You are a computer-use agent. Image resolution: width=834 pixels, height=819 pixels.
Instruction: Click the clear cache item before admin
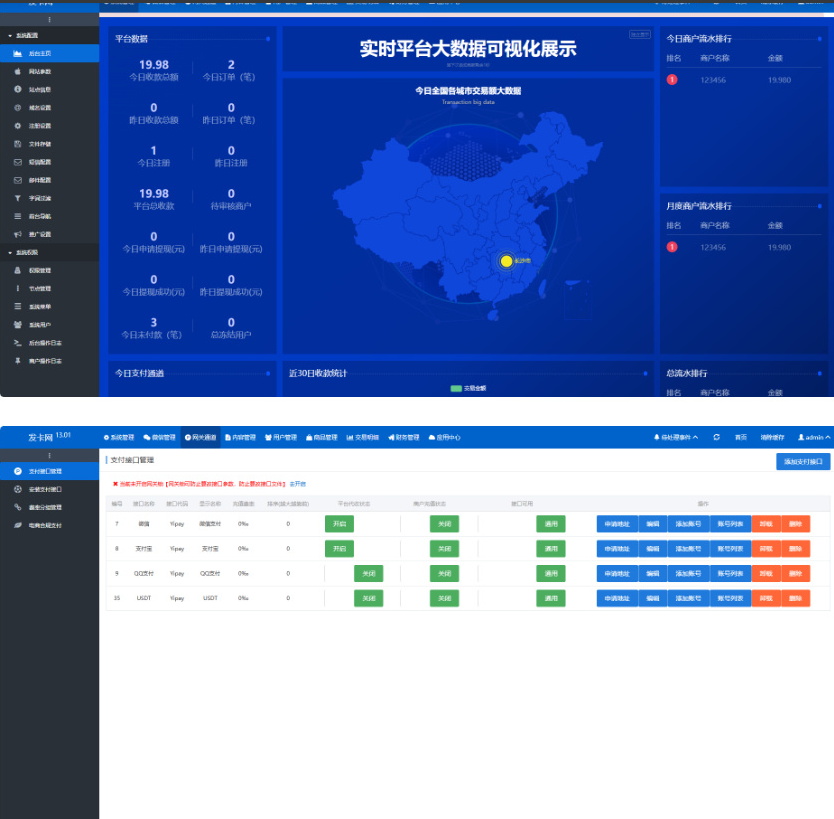click(772, 437)
